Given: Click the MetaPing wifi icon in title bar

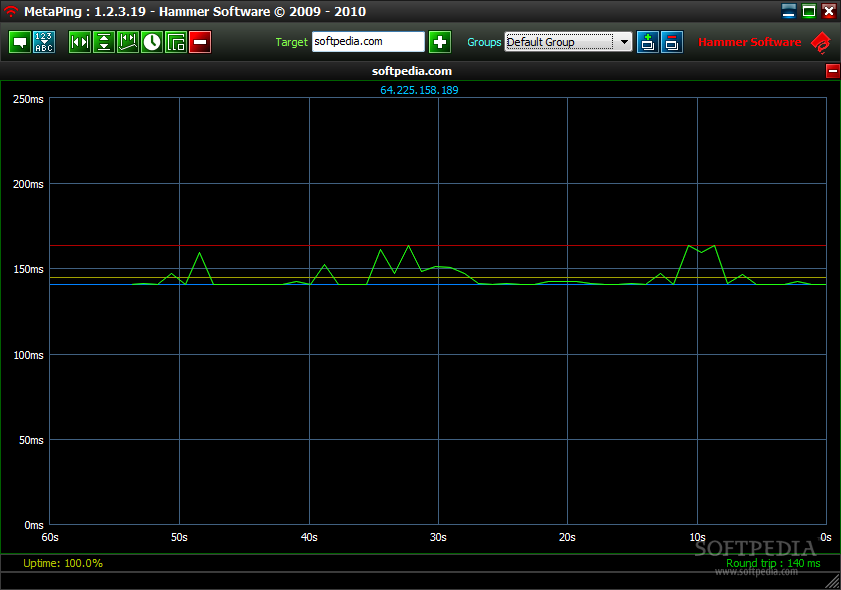Looking at the screenshot, I should 11,11.
